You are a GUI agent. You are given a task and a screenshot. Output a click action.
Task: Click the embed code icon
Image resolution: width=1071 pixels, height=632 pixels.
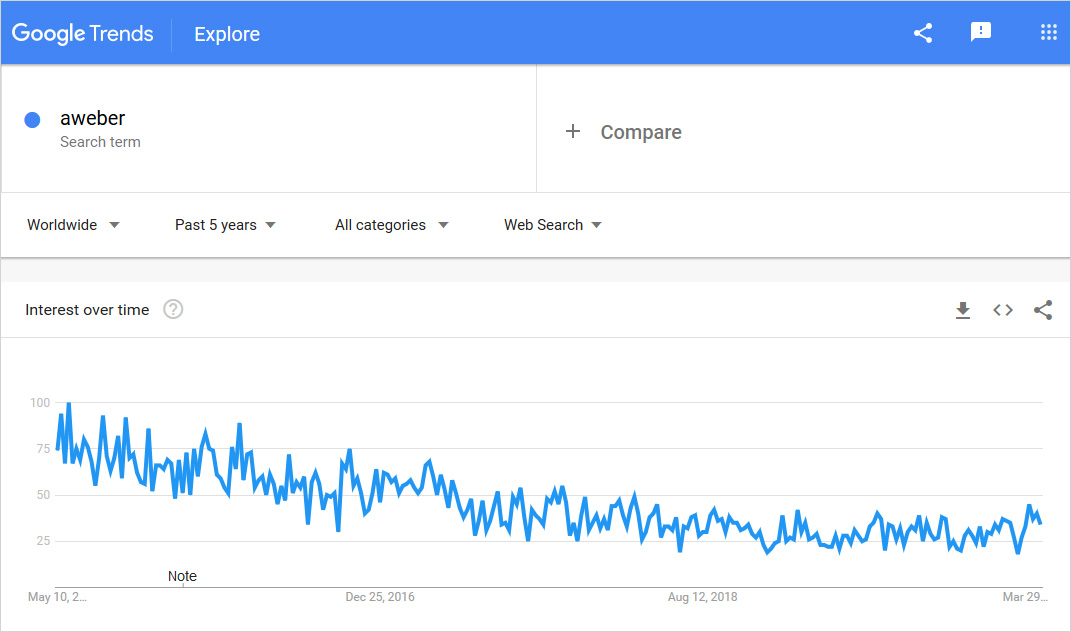click(1003, 310)
